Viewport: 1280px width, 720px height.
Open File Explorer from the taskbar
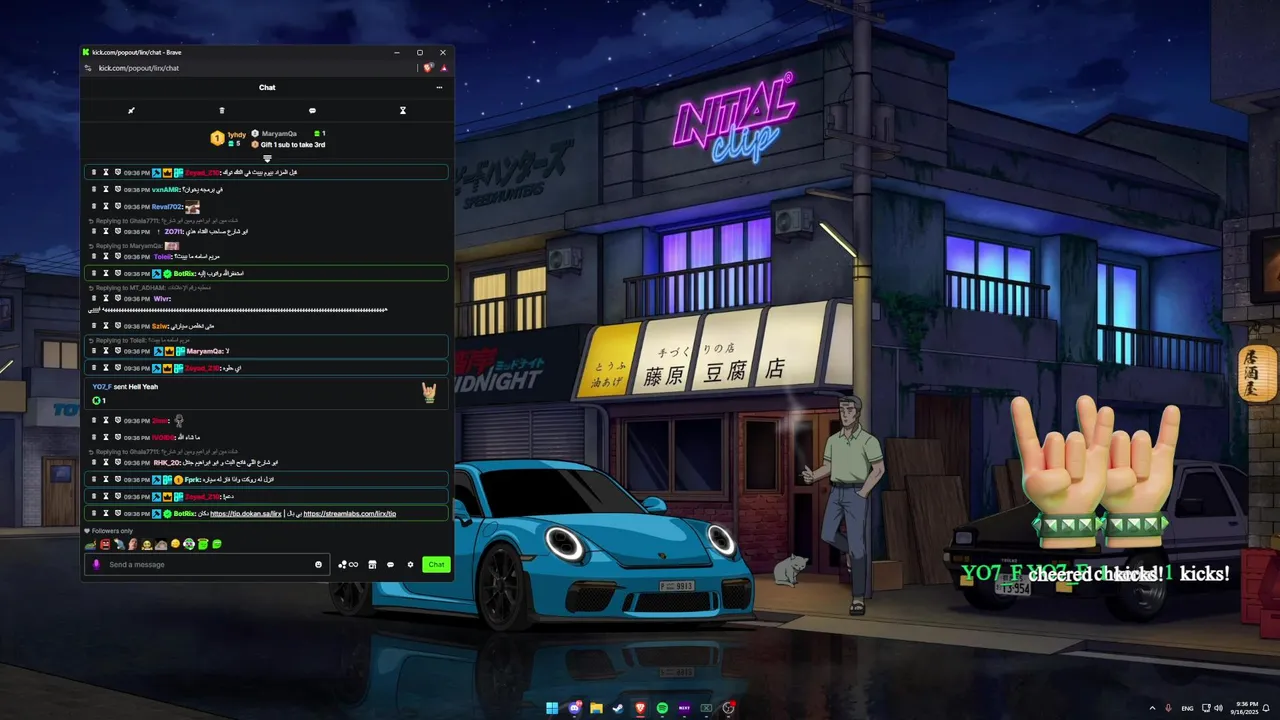tap(596, 708)
